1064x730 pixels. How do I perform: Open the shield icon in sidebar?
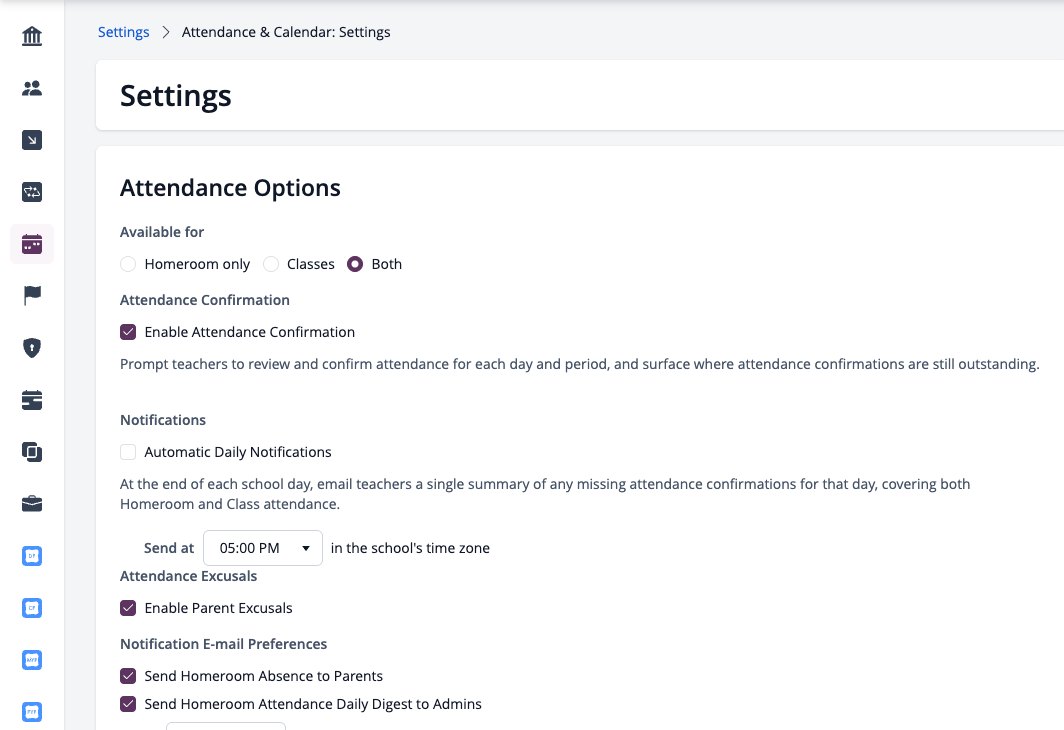[x=32, y=348]
